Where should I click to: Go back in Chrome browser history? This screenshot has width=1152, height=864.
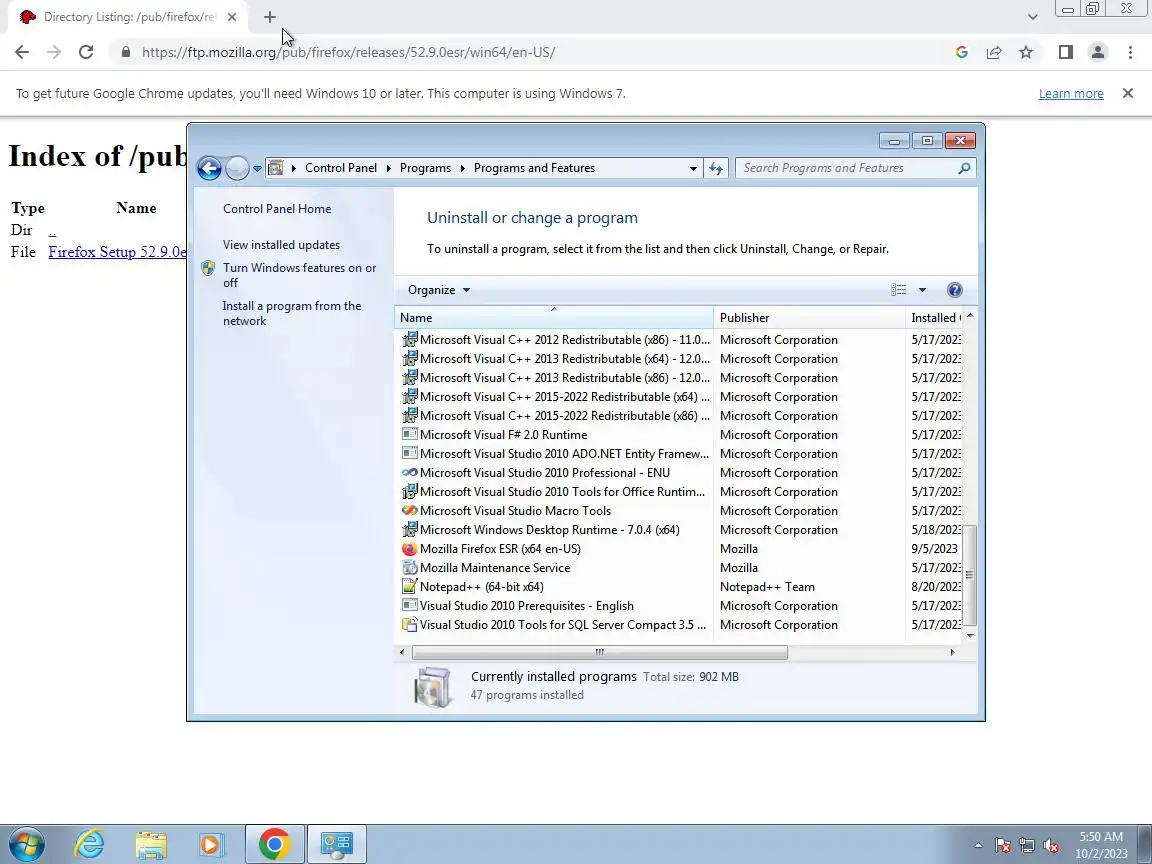pyautogui.click(x=22, y=52)
